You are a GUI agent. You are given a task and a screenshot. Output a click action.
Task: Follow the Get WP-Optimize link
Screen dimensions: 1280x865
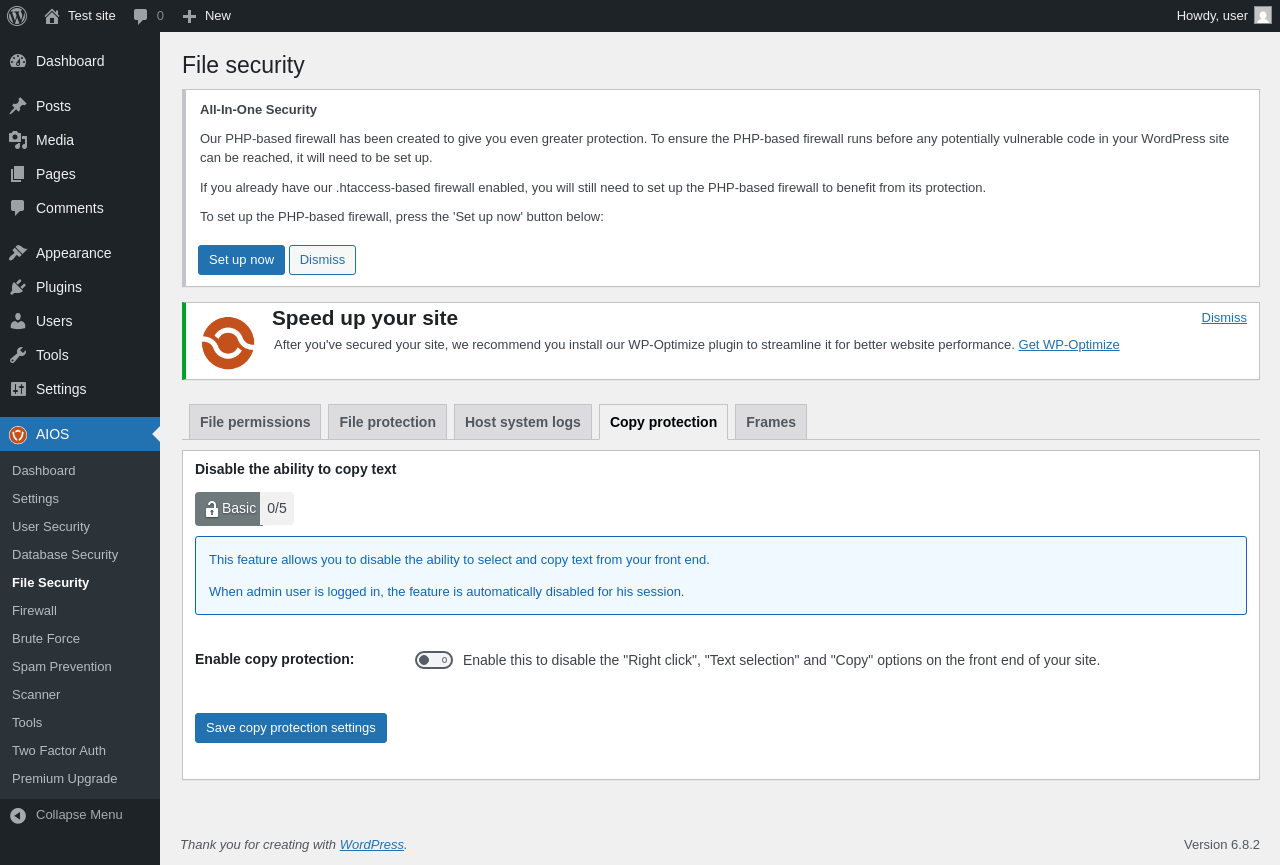click(x=1069, y=344)
